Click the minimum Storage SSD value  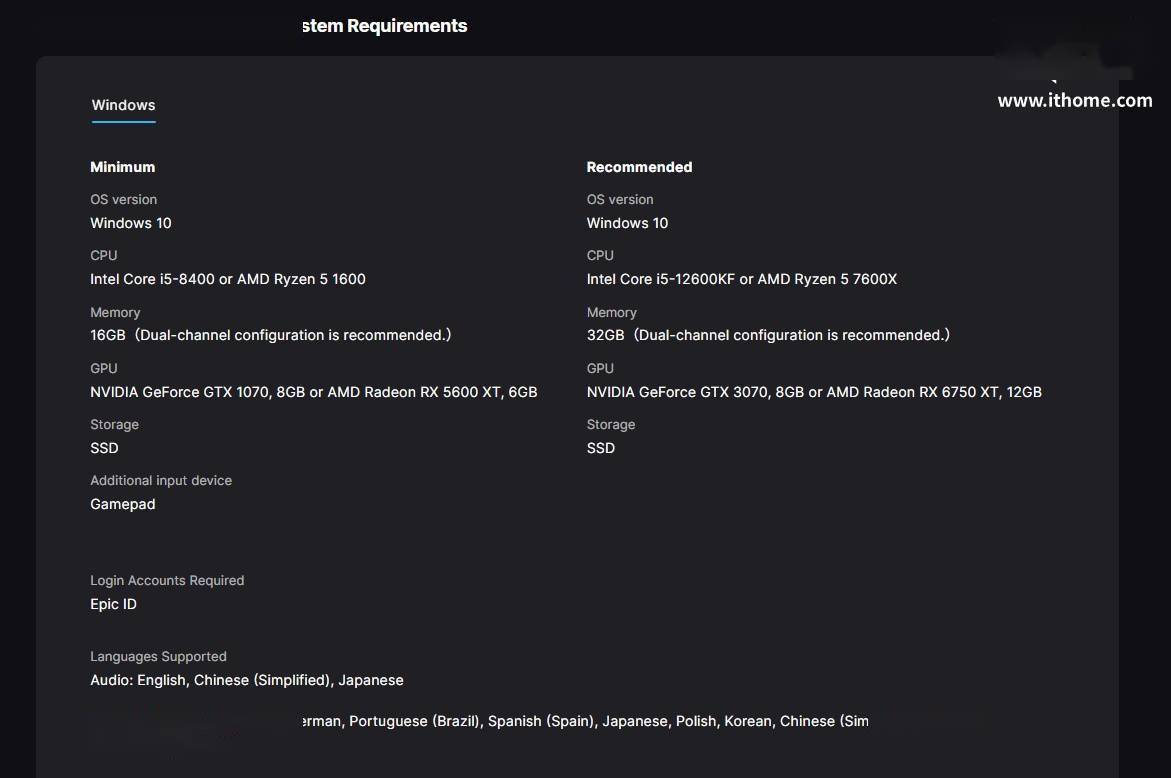(105, 448)
